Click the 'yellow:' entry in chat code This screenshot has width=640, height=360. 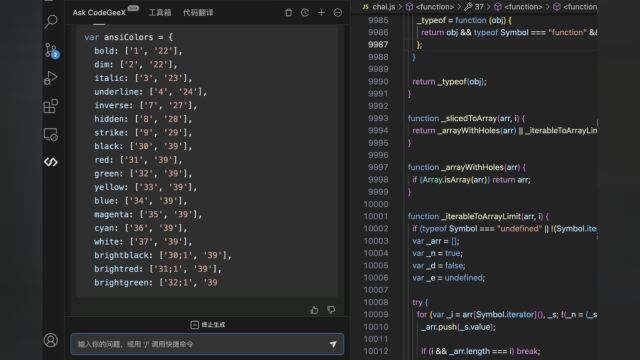coord(145,187)
